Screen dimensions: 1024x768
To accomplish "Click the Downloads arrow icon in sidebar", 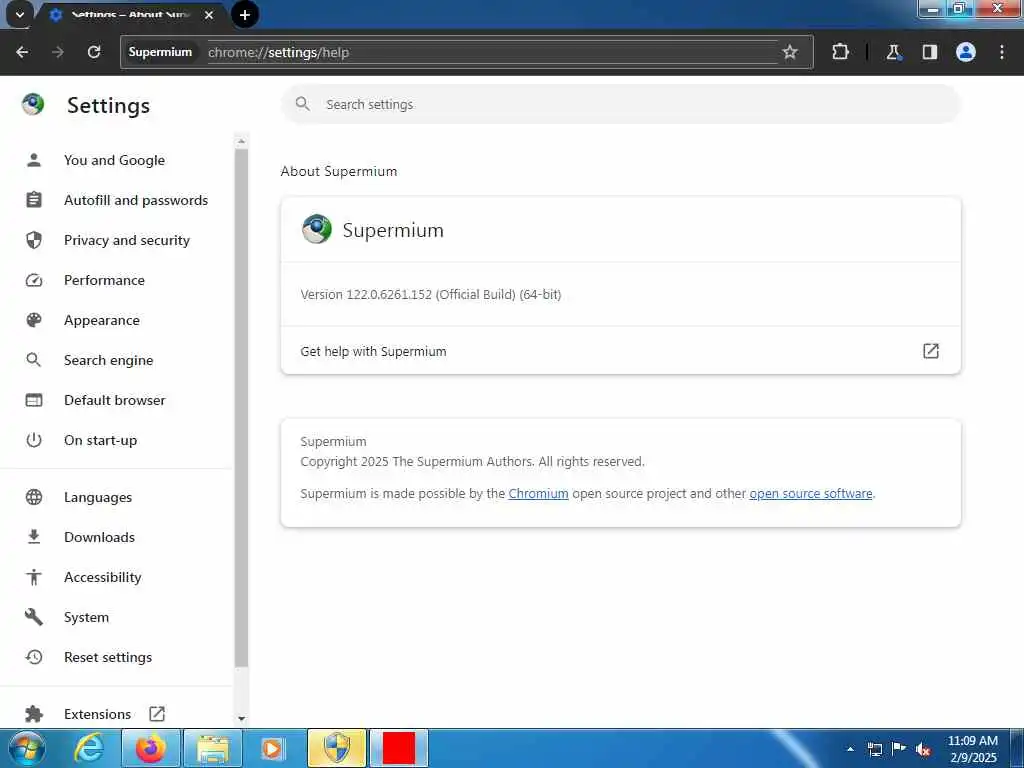I will tap(34, 537).
